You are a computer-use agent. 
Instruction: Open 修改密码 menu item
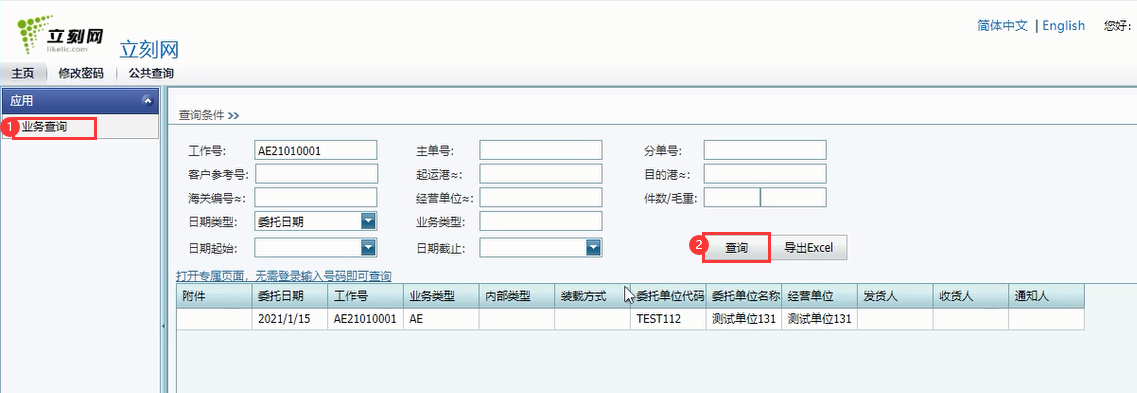point(81,73)
